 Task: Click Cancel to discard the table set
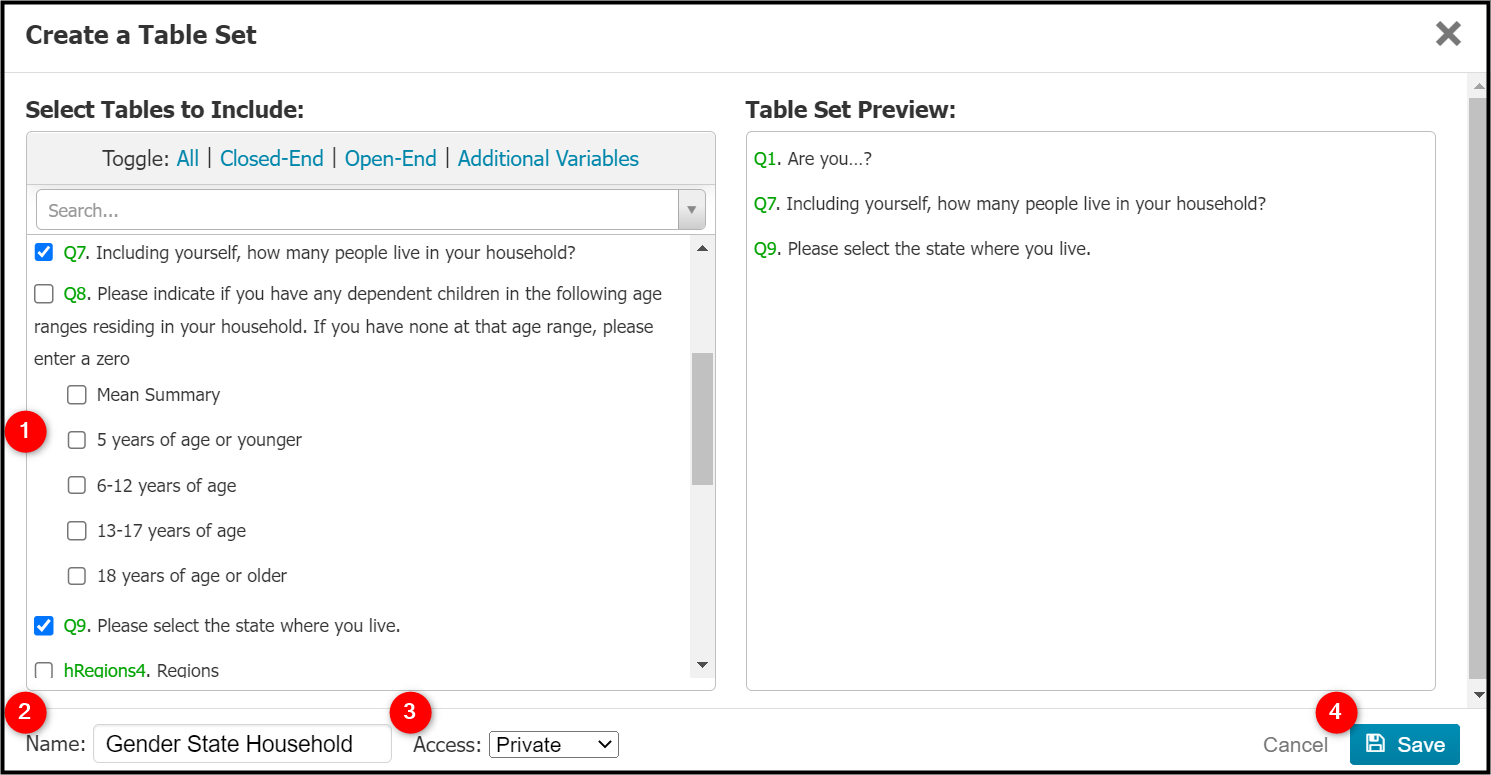(1295, 745)
